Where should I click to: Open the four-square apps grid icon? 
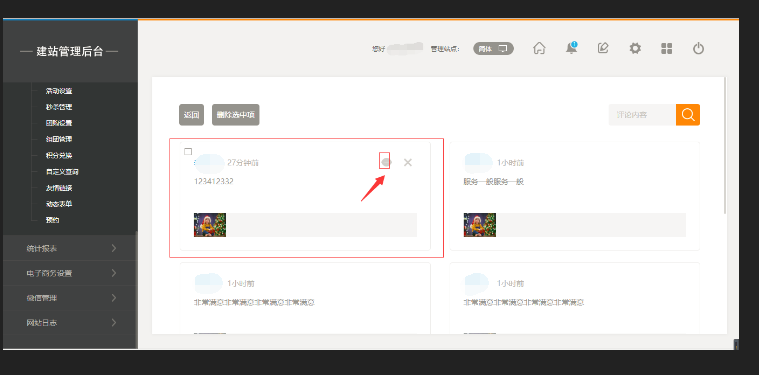click(x=667, y=48)
